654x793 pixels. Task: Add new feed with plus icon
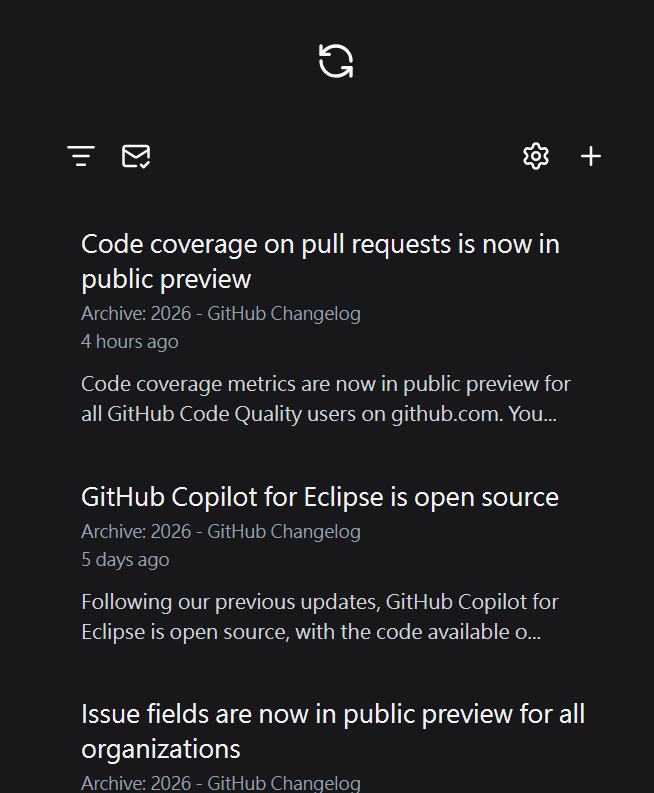(x=590, y=156)
